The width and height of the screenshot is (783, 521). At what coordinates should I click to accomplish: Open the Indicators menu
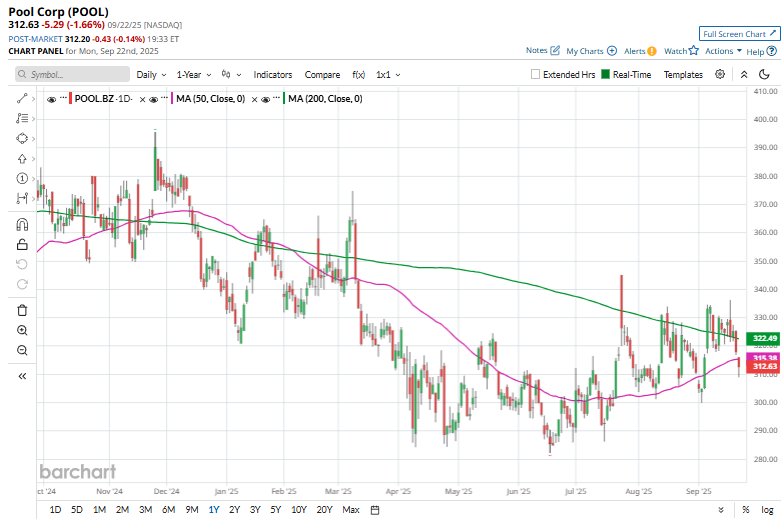(x=273, y=74)
